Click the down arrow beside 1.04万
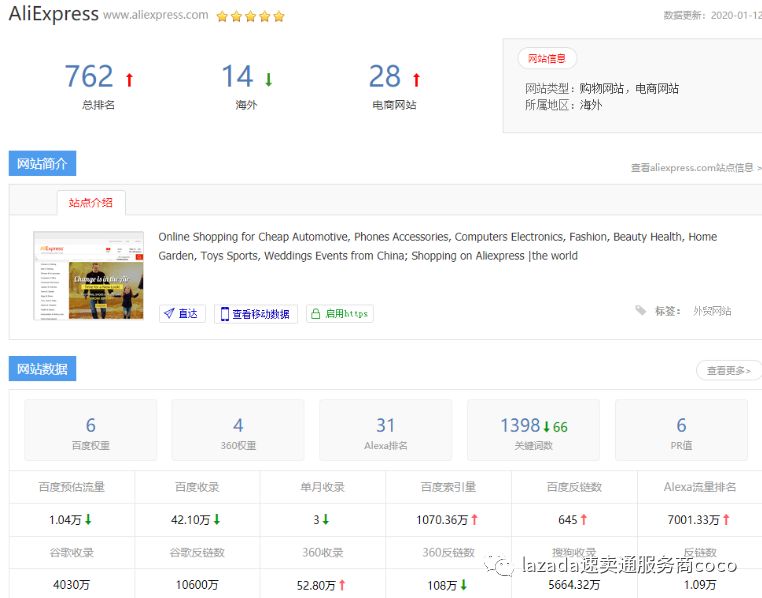 point(88,519)
